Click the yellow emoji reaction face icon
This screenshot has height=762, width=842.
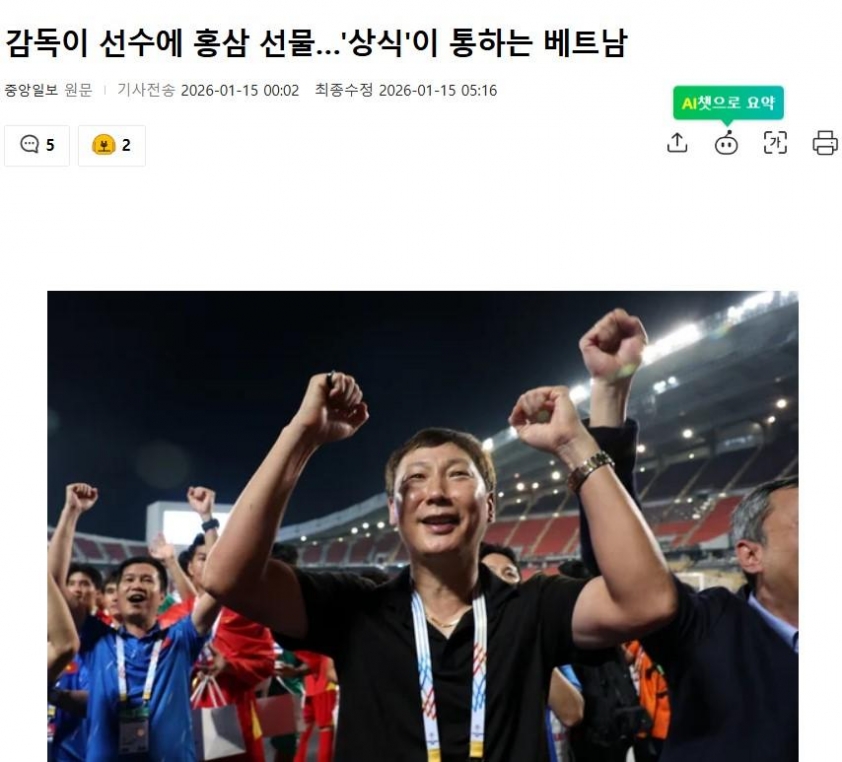pyautogui.click(x=104, y=145)
